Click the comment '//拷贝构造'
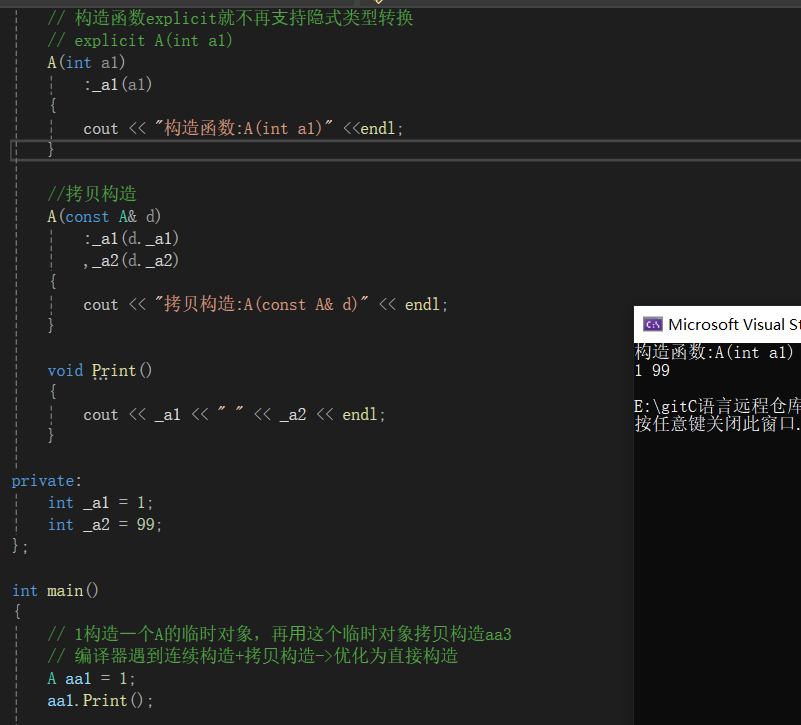Screen dimensions: 801x725 [92, 194]
